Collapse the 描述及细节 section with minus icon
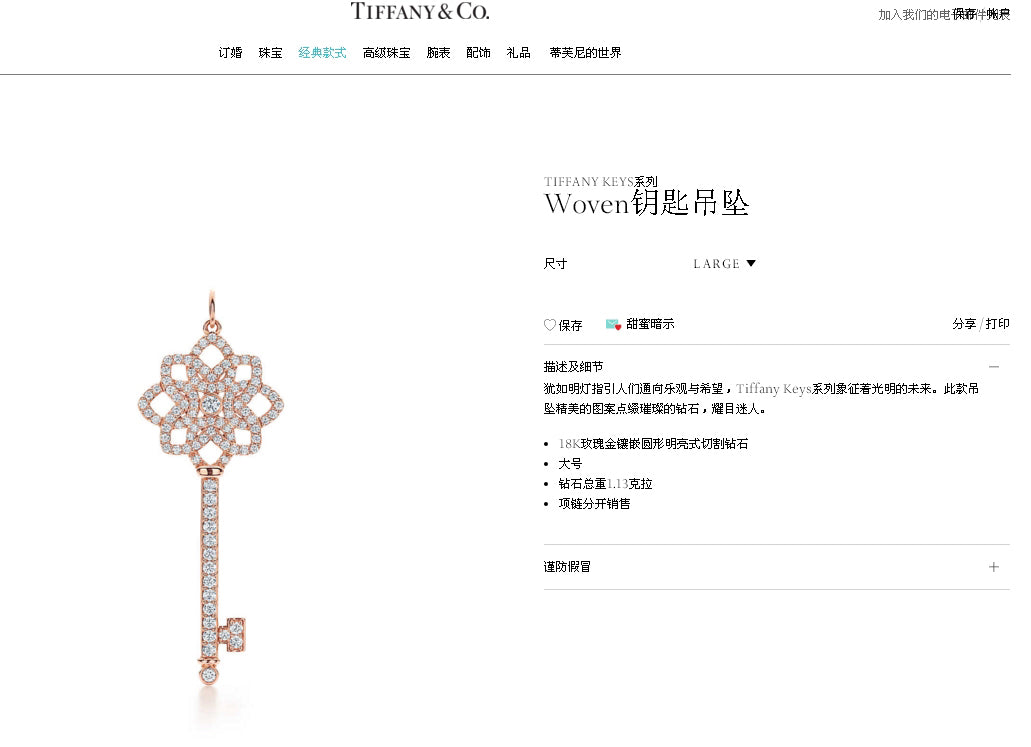 (994, 367)
